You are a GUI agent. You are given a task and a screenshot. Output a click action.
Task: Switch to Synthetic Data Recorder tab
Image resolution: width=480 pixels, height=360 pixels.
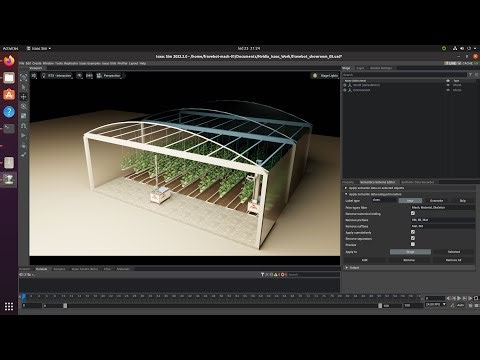click(x=417, y=182)
